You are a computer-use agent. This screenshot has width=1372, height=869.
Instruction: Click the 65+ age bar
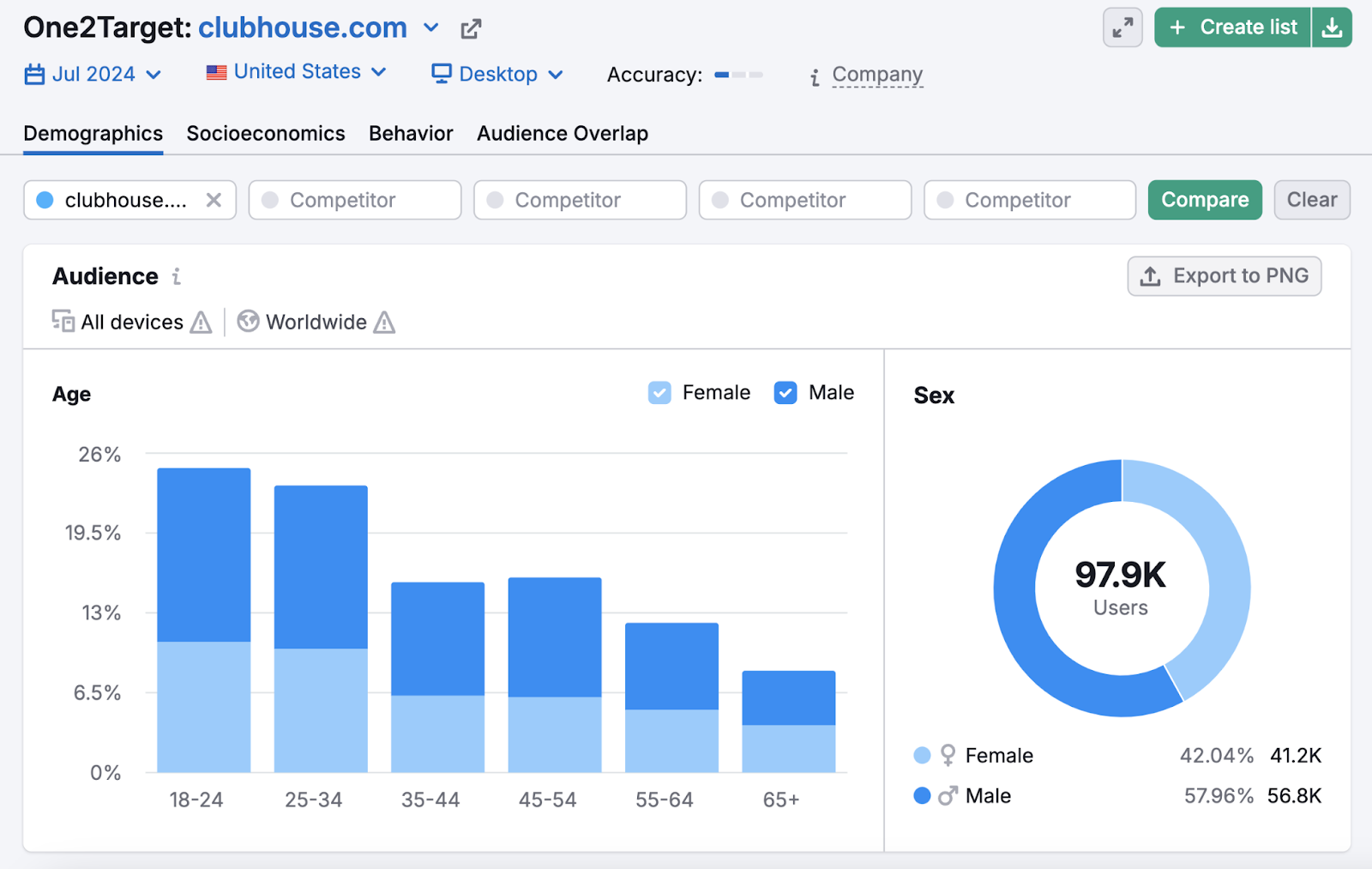pos(789,721)
